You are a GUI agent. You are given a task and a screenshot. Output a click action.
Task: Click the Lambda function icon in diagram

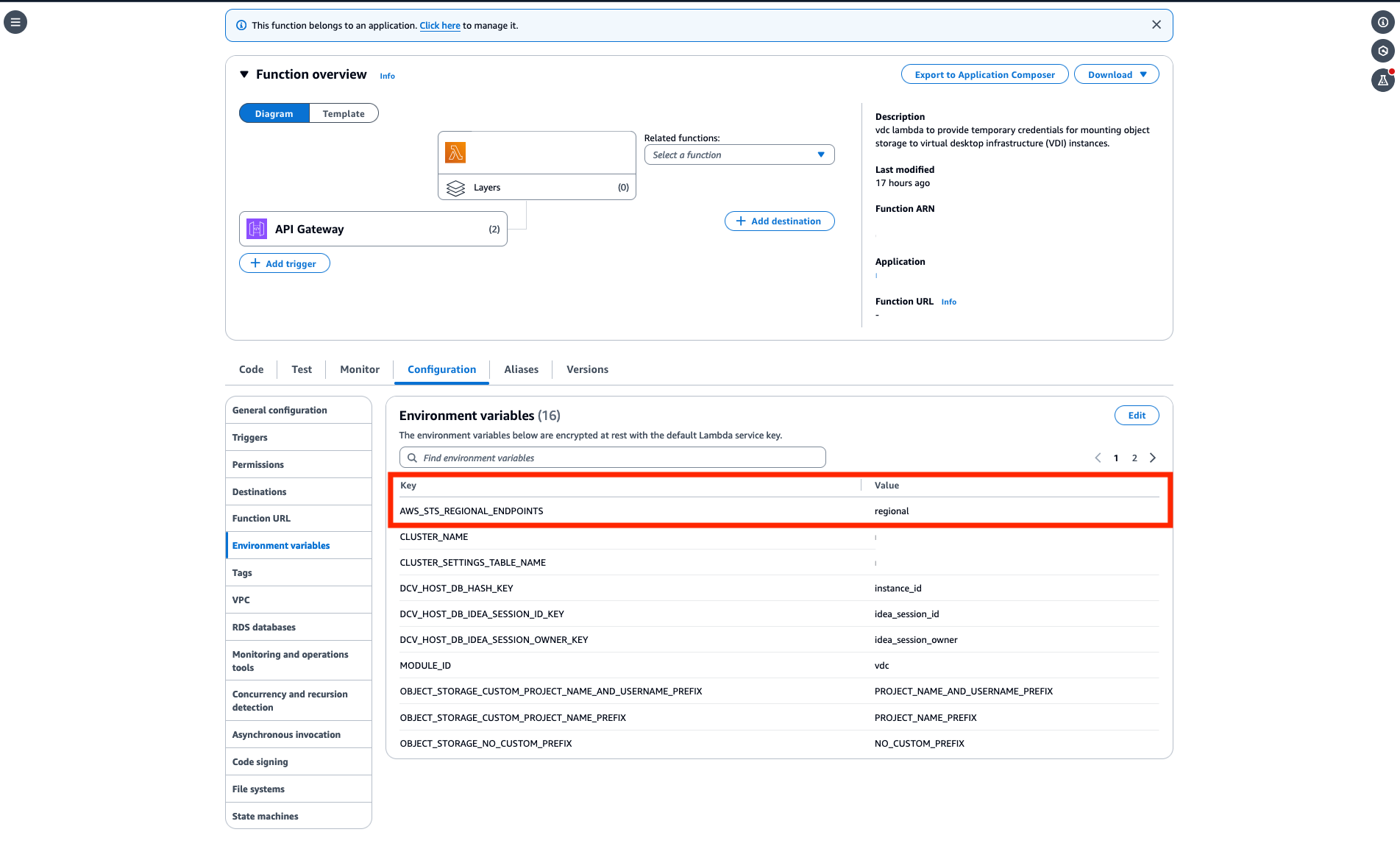[x=455, y=153]
